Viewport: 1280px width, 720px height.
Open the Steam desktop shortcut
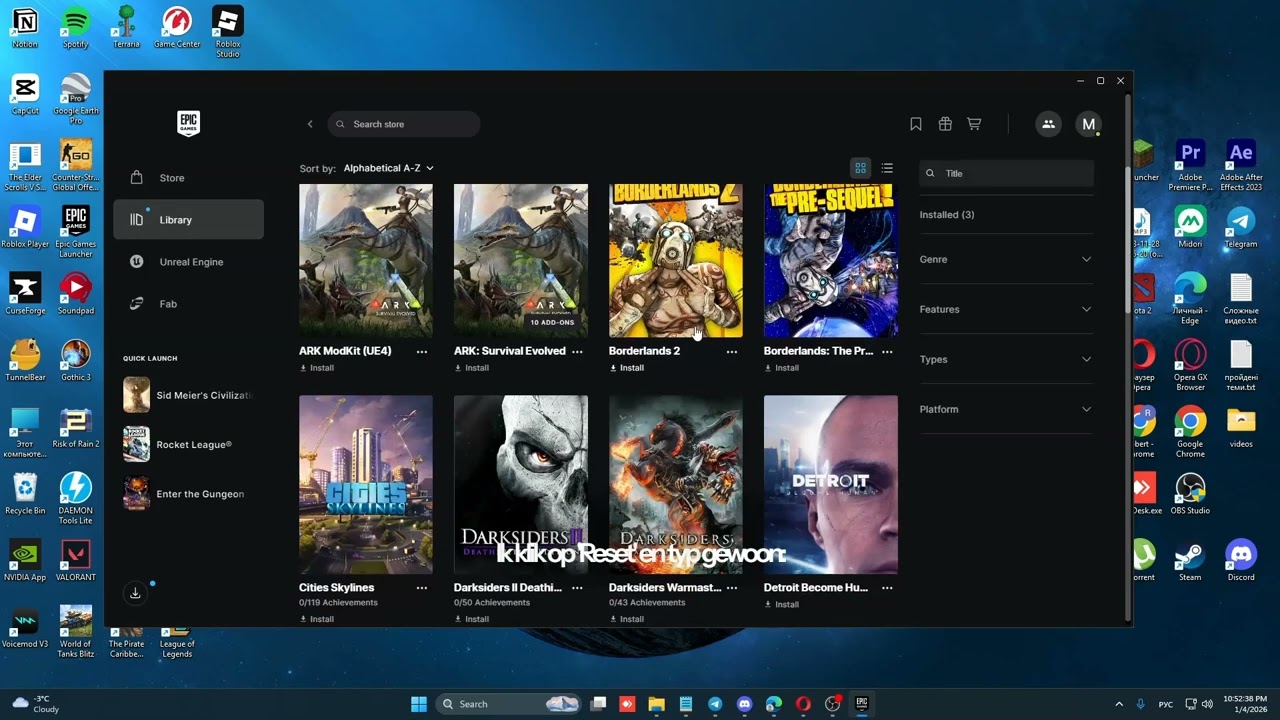point(1190,560)
